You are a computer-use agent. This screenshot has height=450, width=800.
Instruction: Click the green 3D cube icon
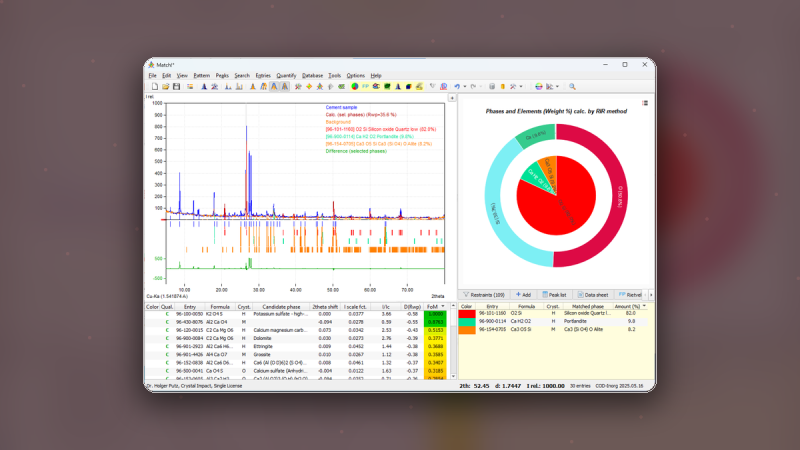coord(387,87)
